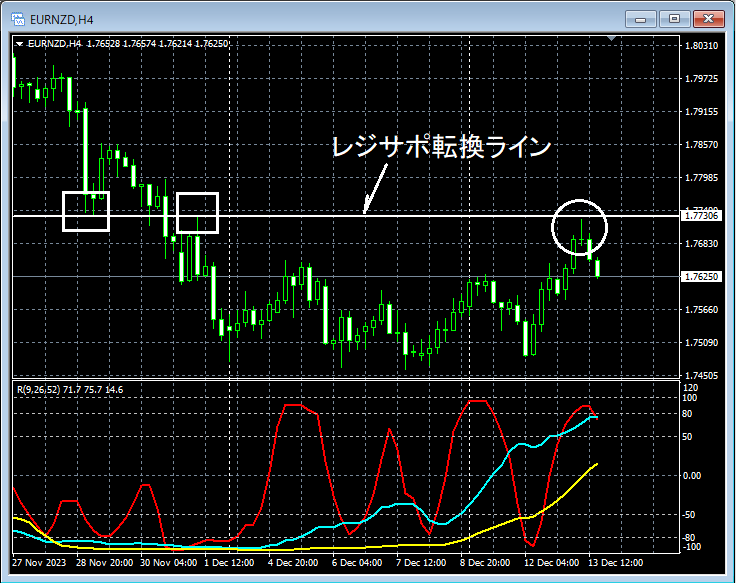Click the gray chart shift triangle marker
The height and width of the screenshot is (583, 737).
click(x=611, y=38)
